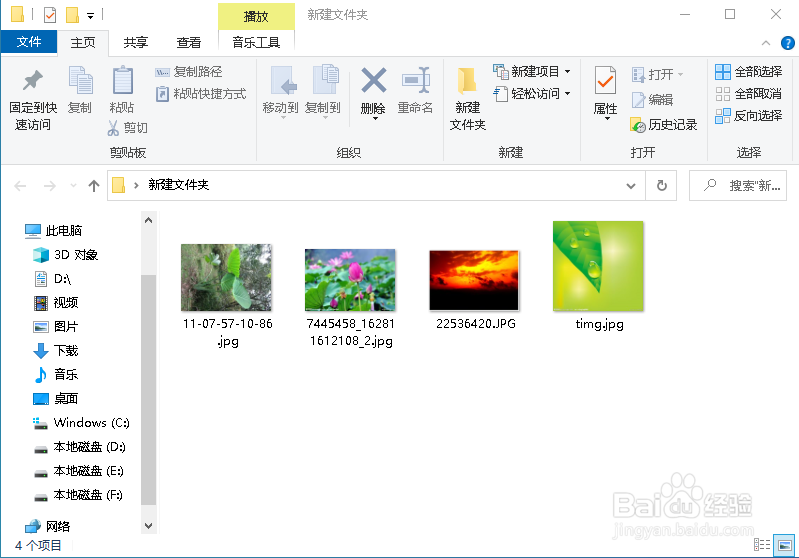Go up one folder level
The height and width of the screenshot is (558, 799).
pyautogui.click(x=94, y=186)
